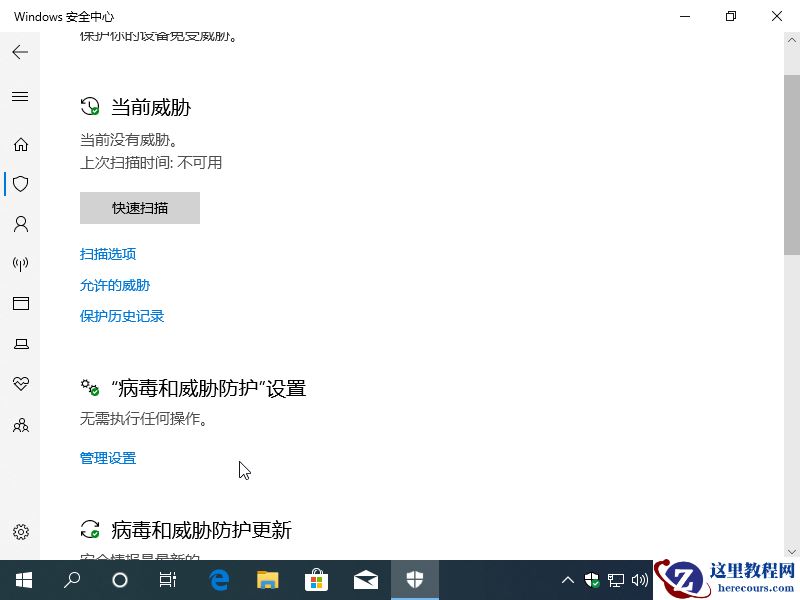The image size is (800, 600).
Task: Open 设备性能和运行状况 heart icon
Action: [x=20, y=384]
